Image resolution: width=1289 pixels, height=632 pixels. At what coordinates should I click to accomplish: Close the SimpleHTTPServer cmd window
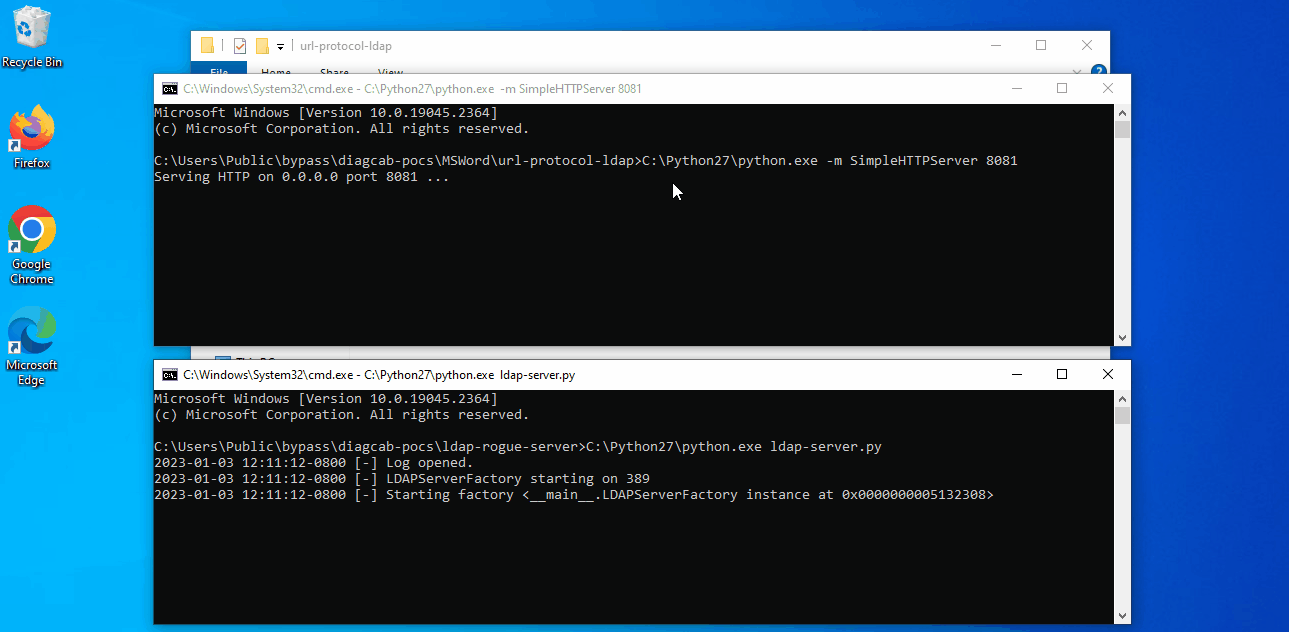[x=1108, y=88]
